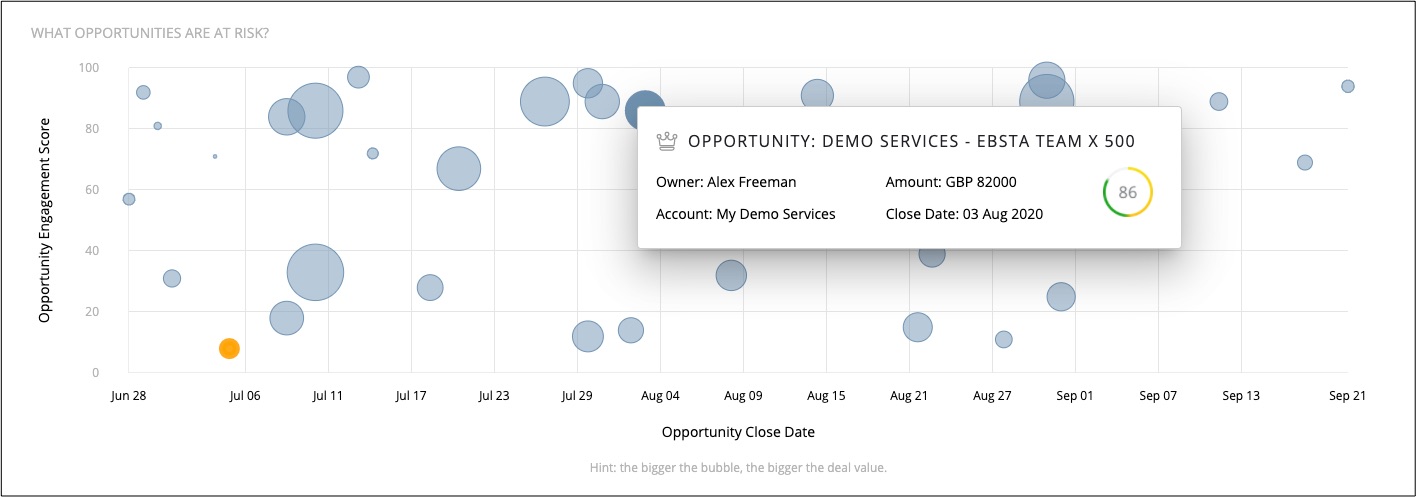Click the What Opportunities Are At Risk heading
The height and width of the screenshot is (497, 1416).
150,33
